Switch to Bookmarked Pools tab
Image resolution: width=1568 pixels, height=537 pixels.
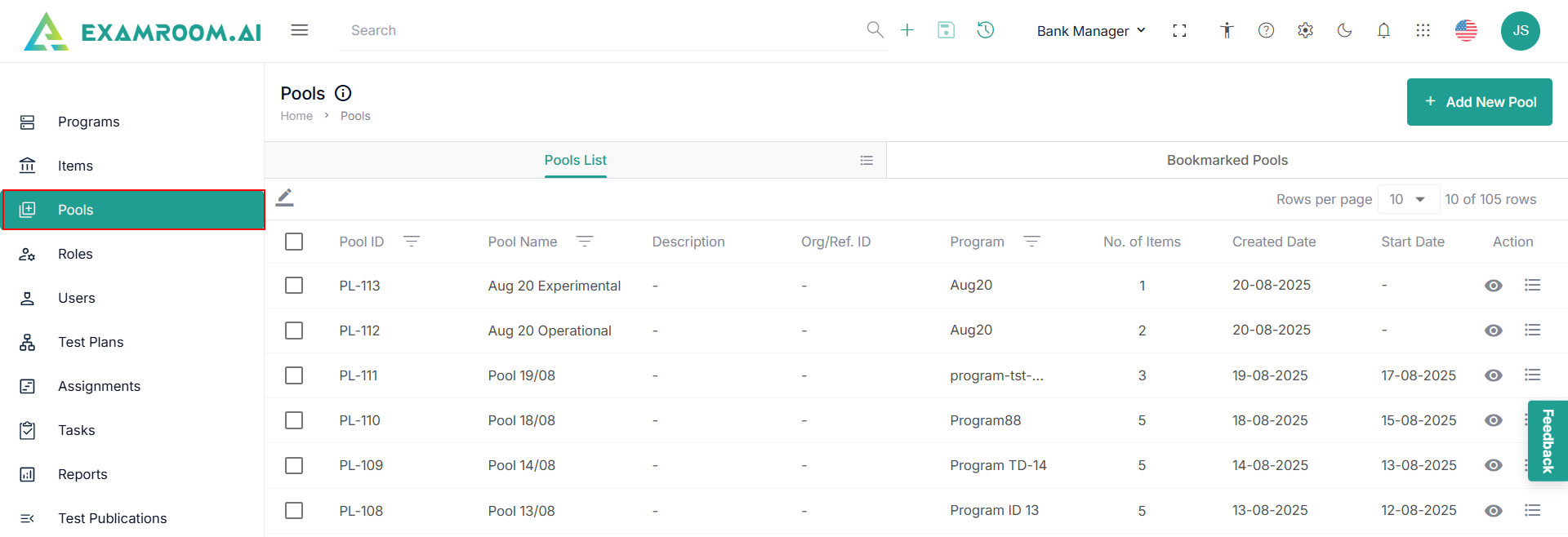point(1227,160)
